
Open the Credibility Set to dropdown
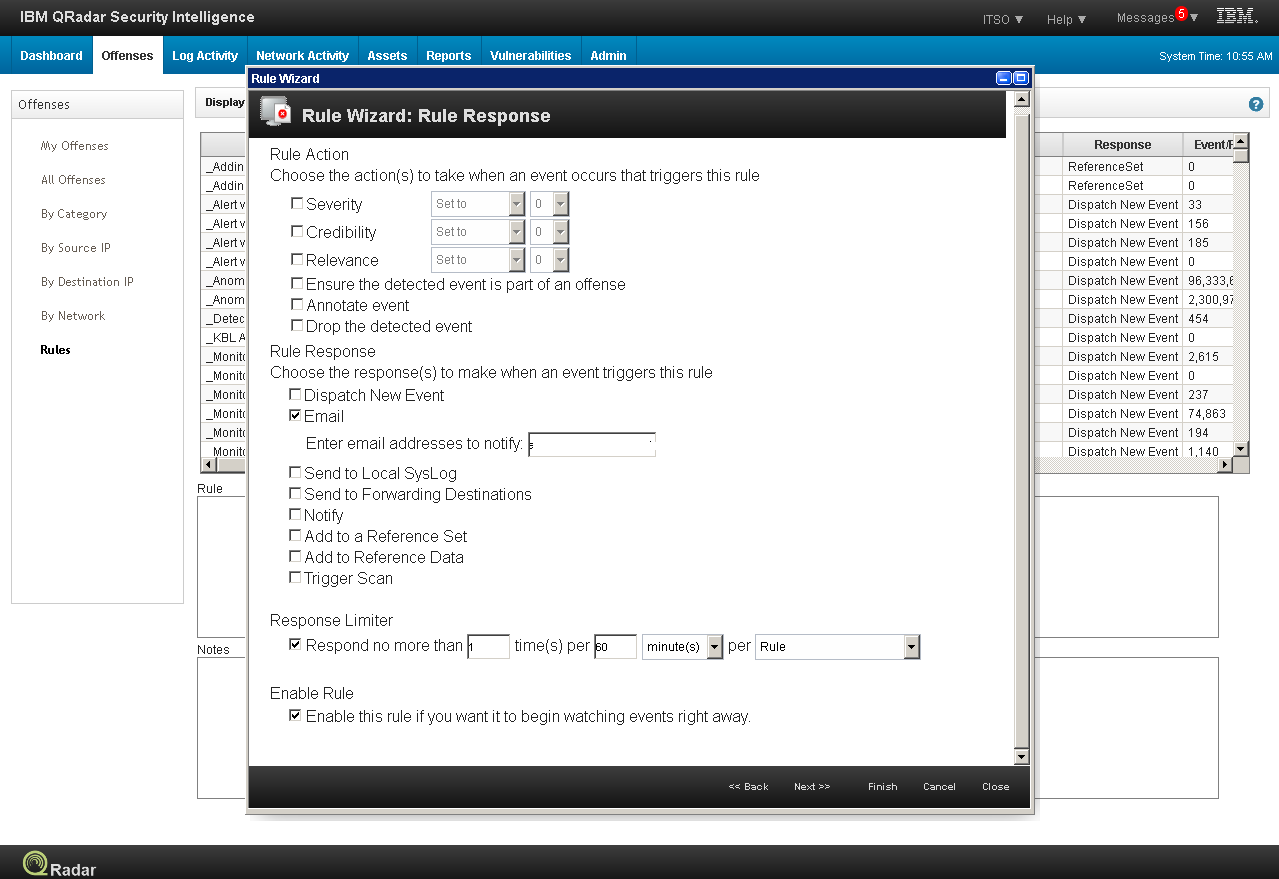pos(478,232)
